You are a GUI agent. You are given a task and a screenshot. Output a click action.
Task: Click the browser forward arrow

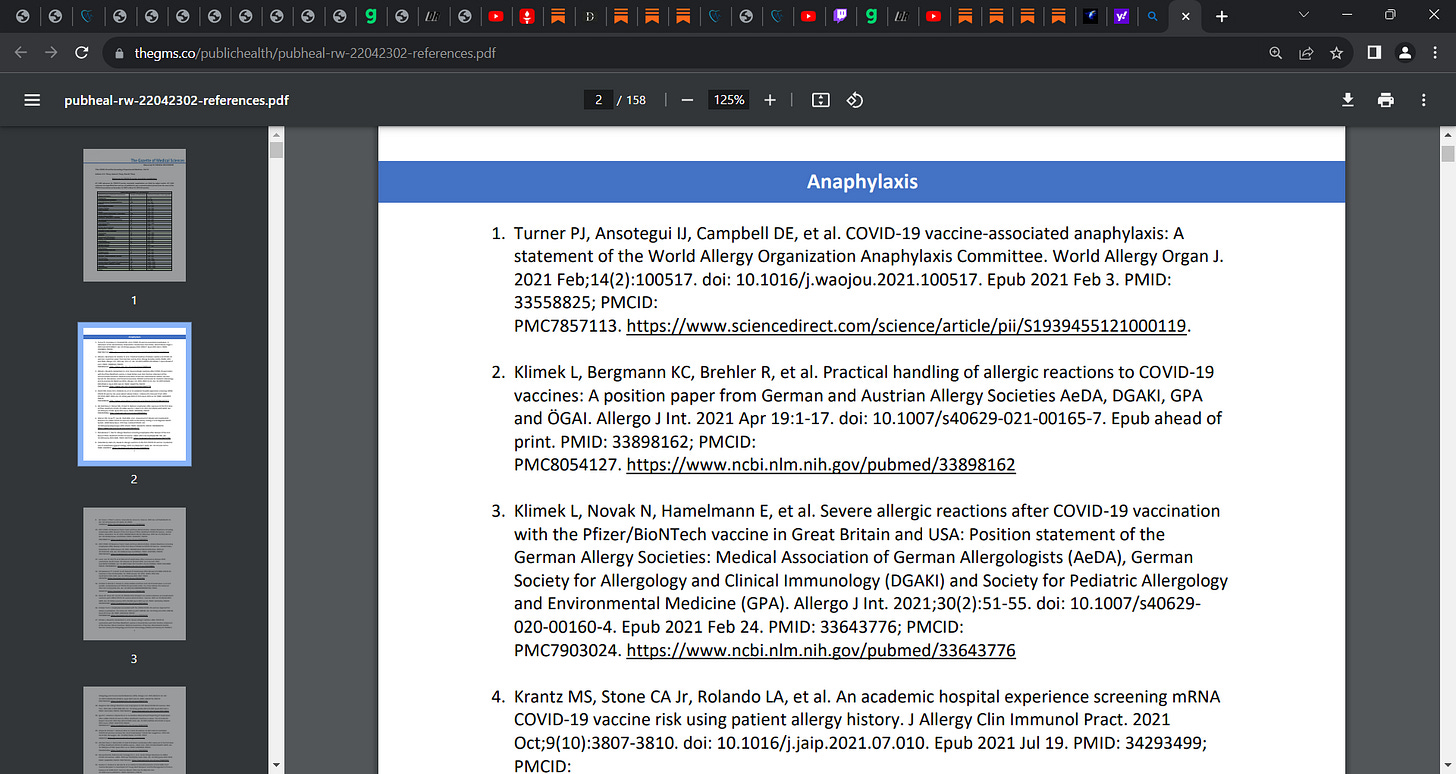pyautogui.click(x=51, y=53)
